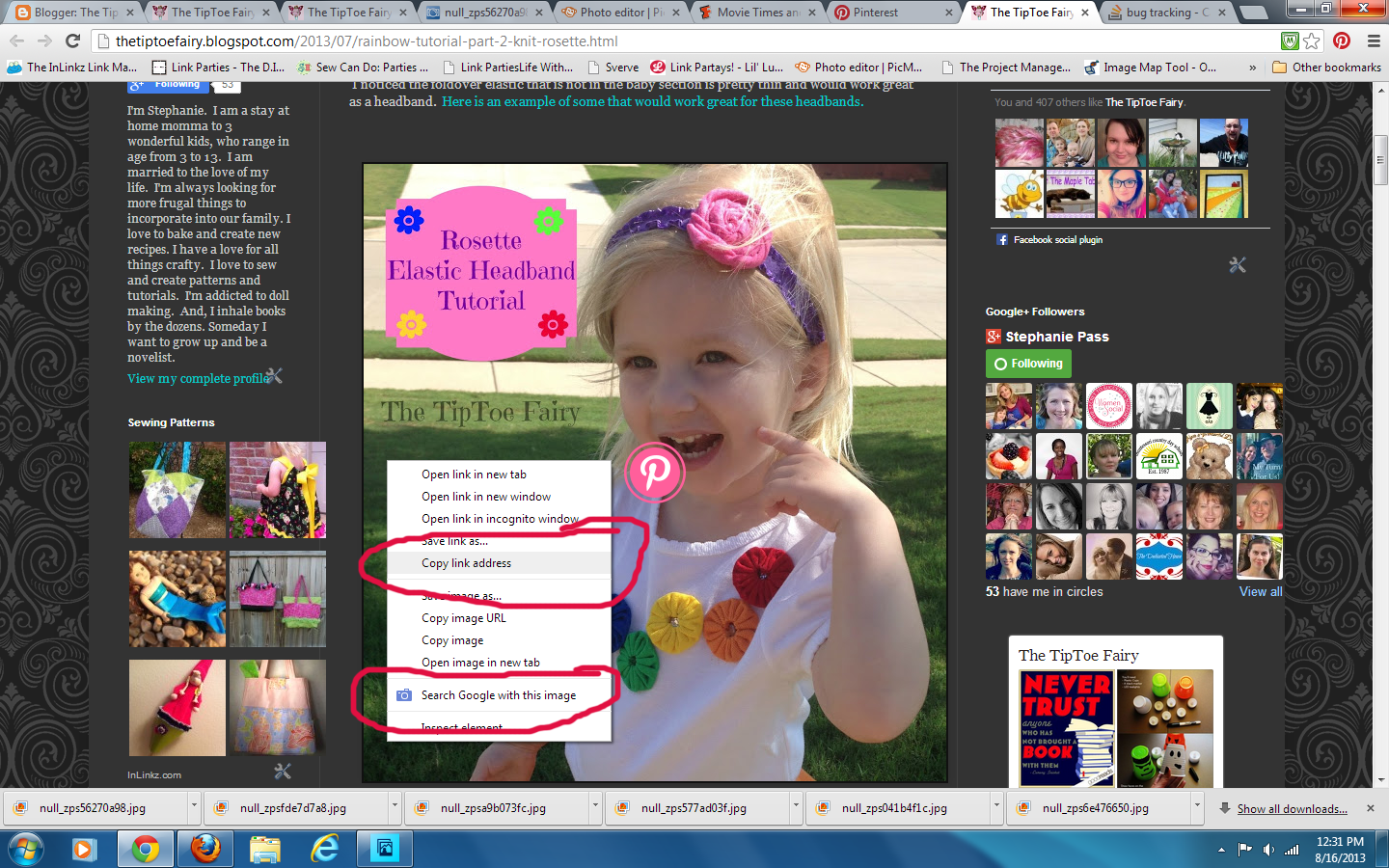Viewport: 1389px width, 868px height.
Task: Open Internet Explorer from the taskbar
Action: (325, 849)
